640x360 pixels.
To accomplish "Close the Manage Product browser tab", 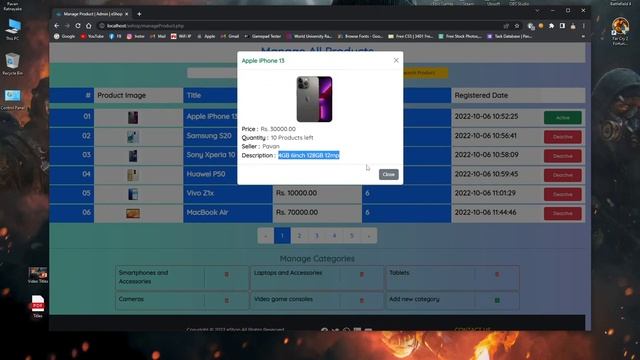I will [127, 14].
